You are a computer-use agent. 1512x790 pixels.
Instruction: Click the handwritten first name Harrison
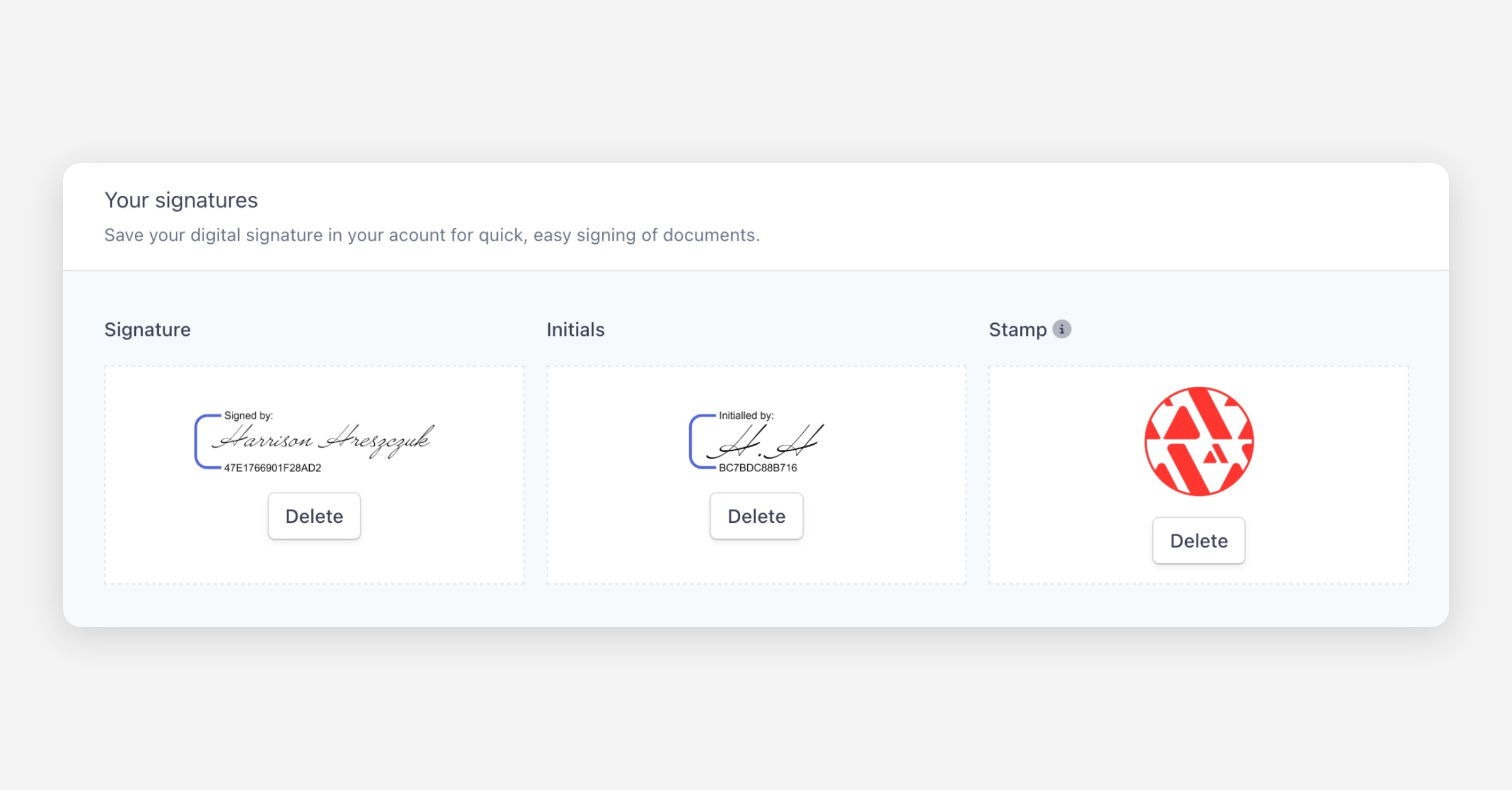click(265, 439)
